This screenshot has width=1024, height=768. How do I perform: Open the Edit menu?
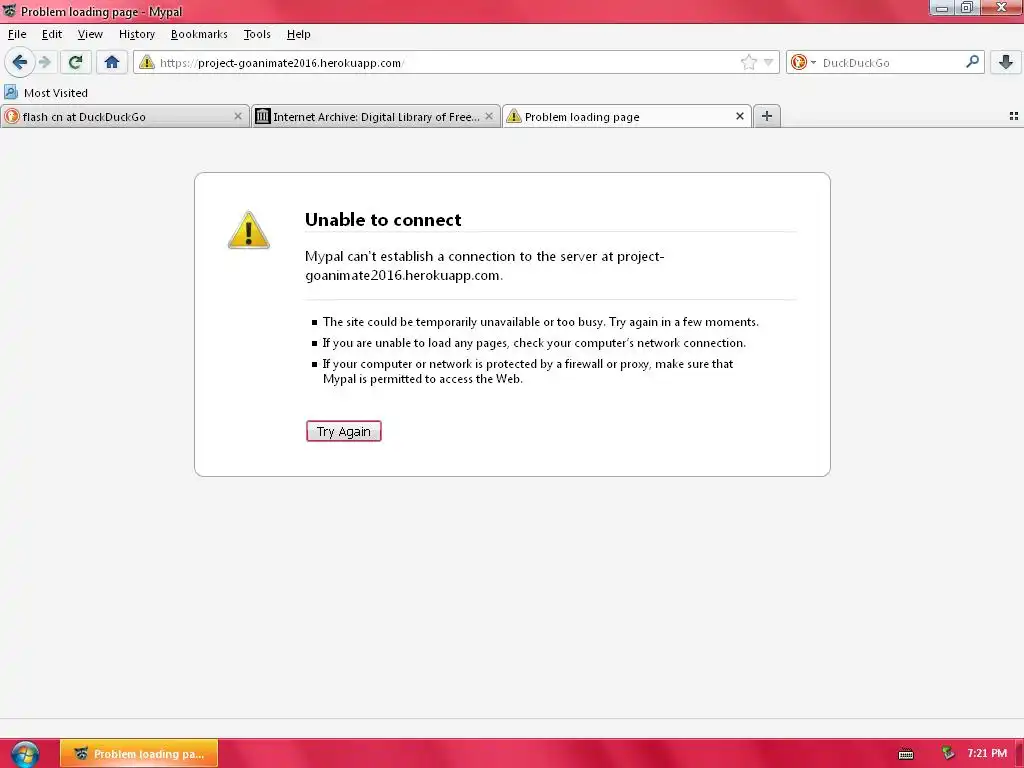[x=52, y=34]
